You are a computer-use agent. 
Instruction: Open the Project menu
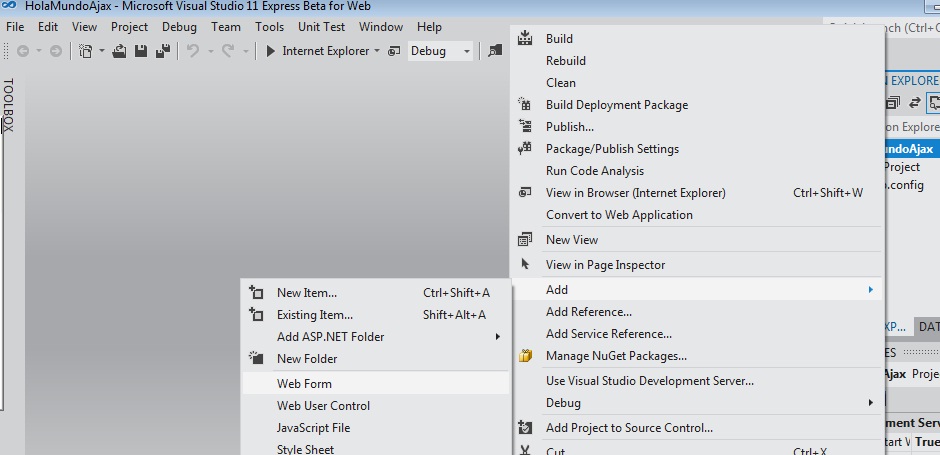click(129, 27)
